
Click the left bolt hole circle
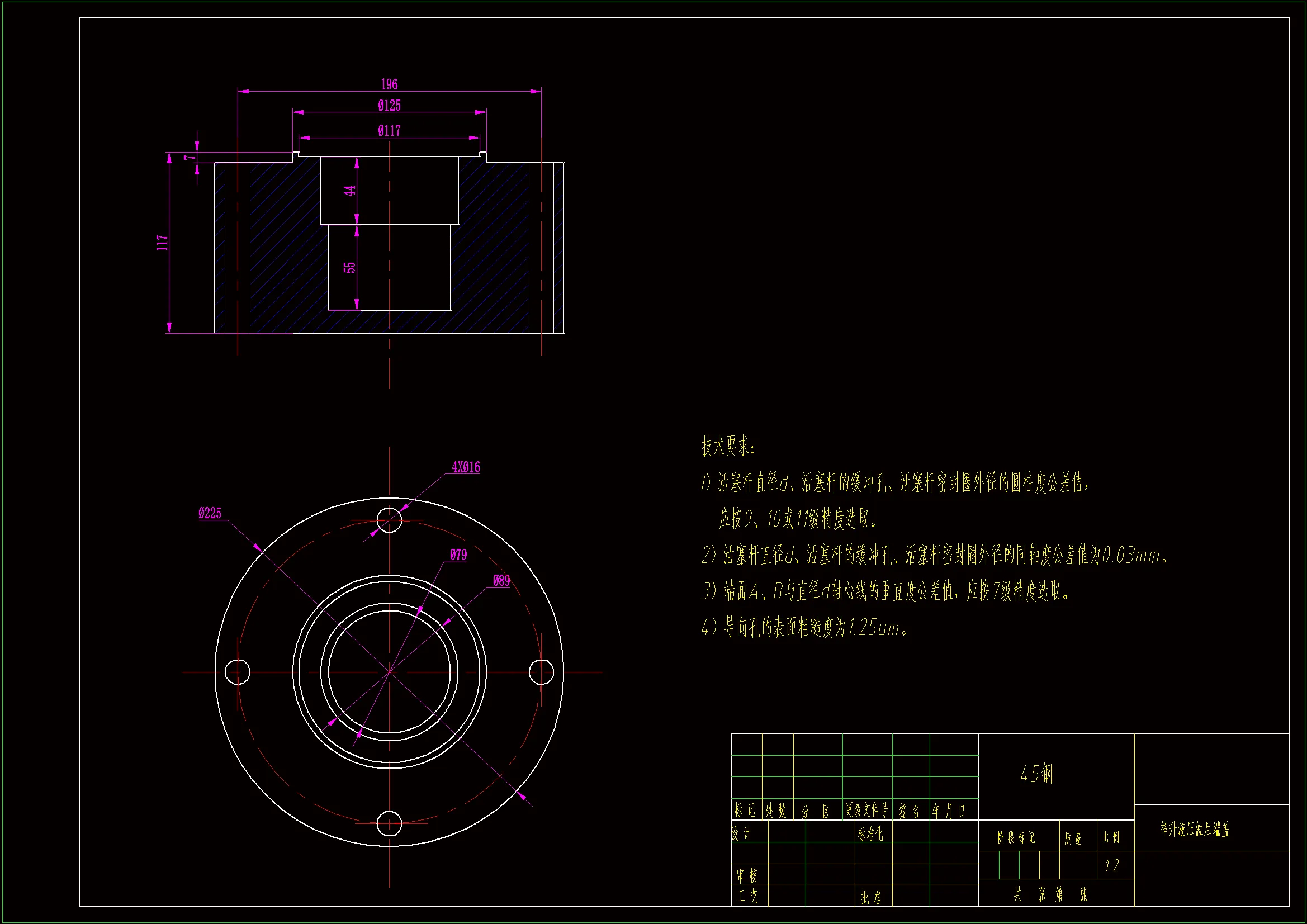coord(238,672)
